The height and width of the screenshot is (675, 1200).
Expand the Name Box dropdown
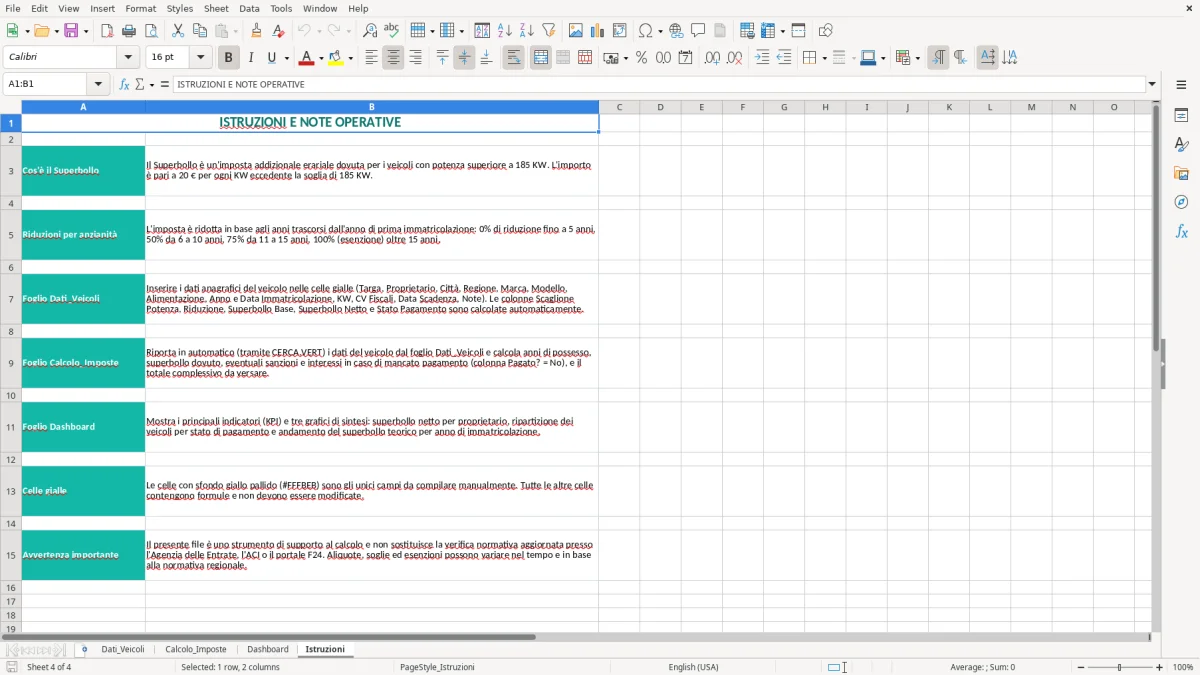pyautogui.click(x=98, y=85)
